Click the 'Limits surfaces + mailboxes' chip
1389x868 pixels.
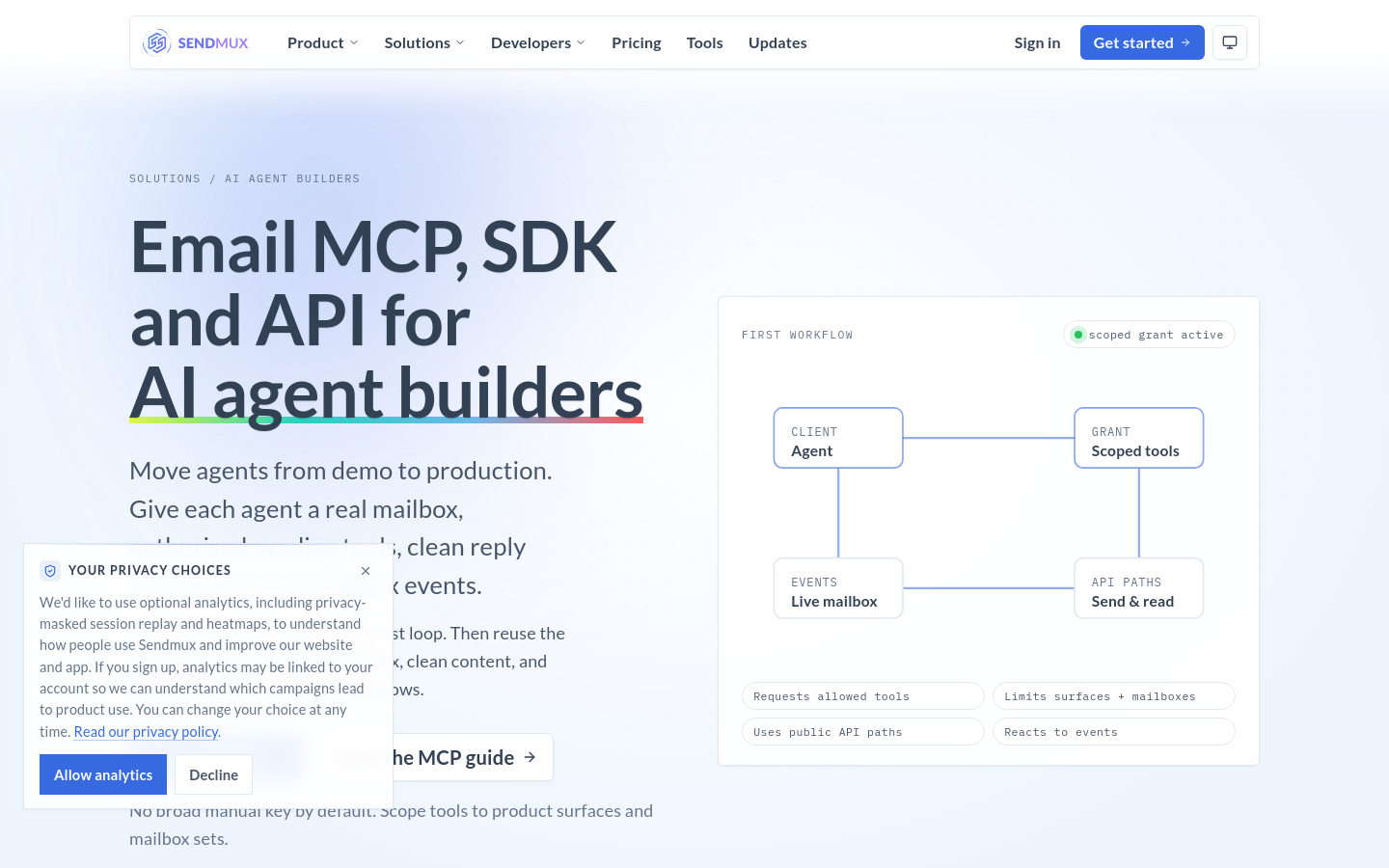click(x=1114, y=696)
